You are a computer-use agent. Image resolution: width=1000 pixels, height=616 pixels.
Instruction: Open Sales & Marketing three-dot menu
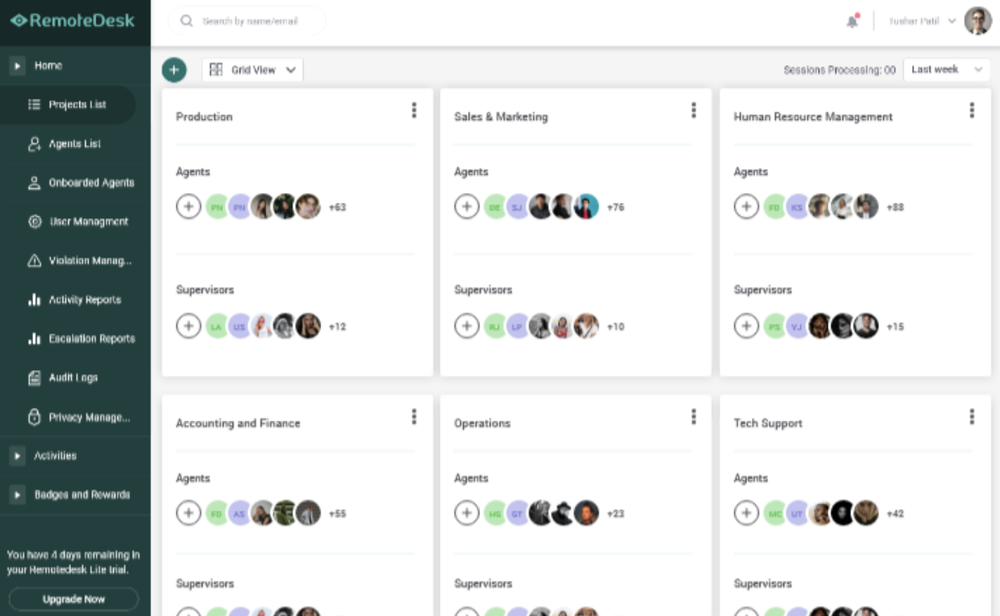click(693, 111)
